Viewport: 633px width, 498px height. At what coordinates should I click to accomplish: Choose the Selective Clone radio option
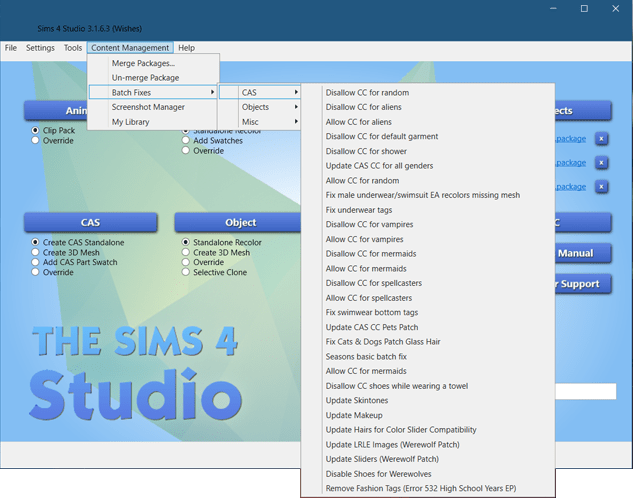tap(185, 272)
